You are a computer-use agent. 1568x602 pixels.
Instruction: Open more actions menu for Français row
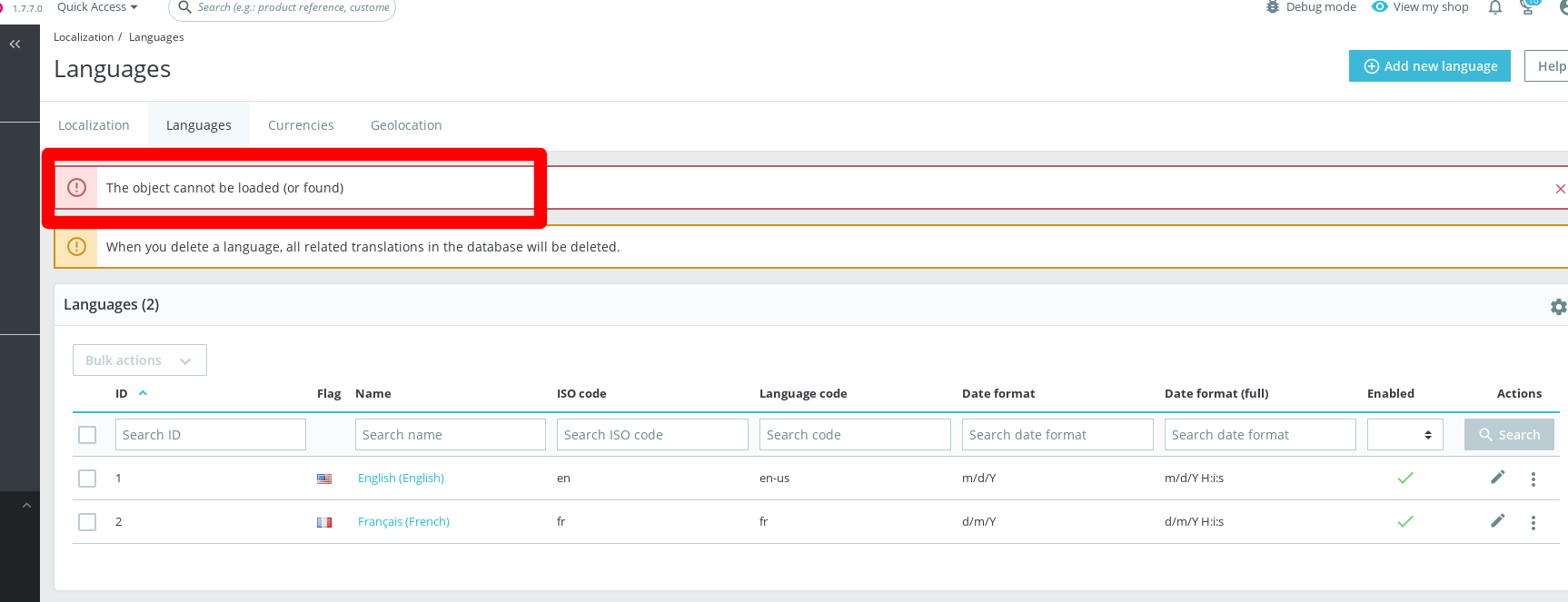[x=1533, y=522]
